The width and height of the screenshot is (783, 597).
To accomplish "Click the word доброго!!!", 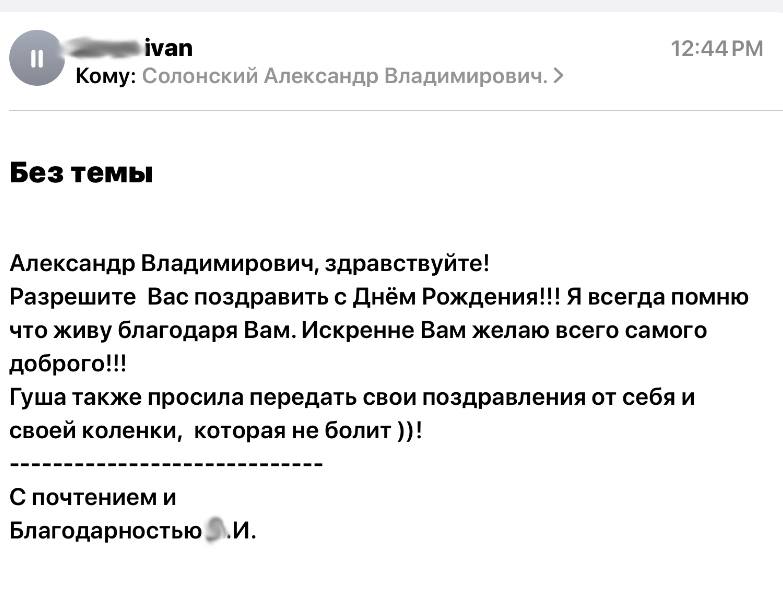I will tap(68, 364).
